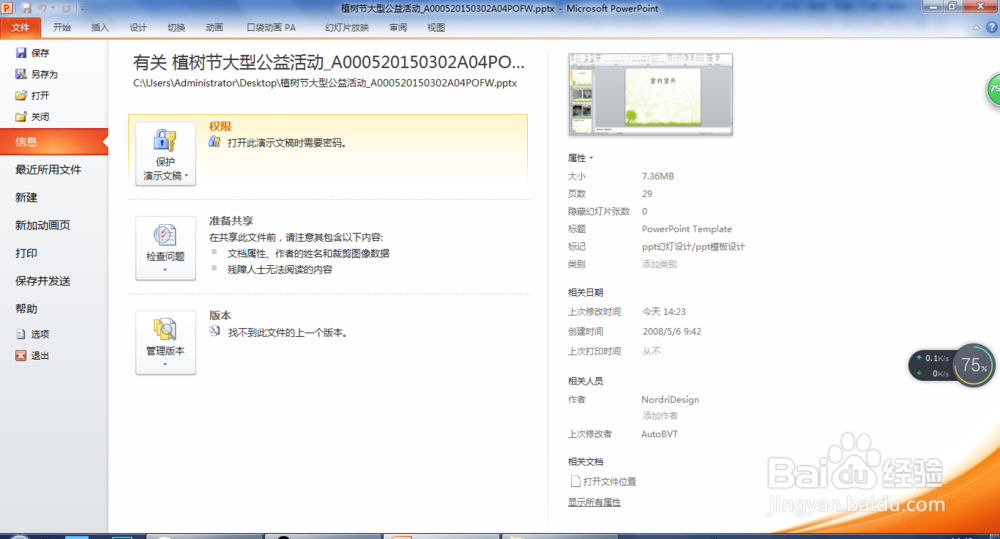Open a file via 打开 entry
This screenshot has height=539, width=1000.
32,96
